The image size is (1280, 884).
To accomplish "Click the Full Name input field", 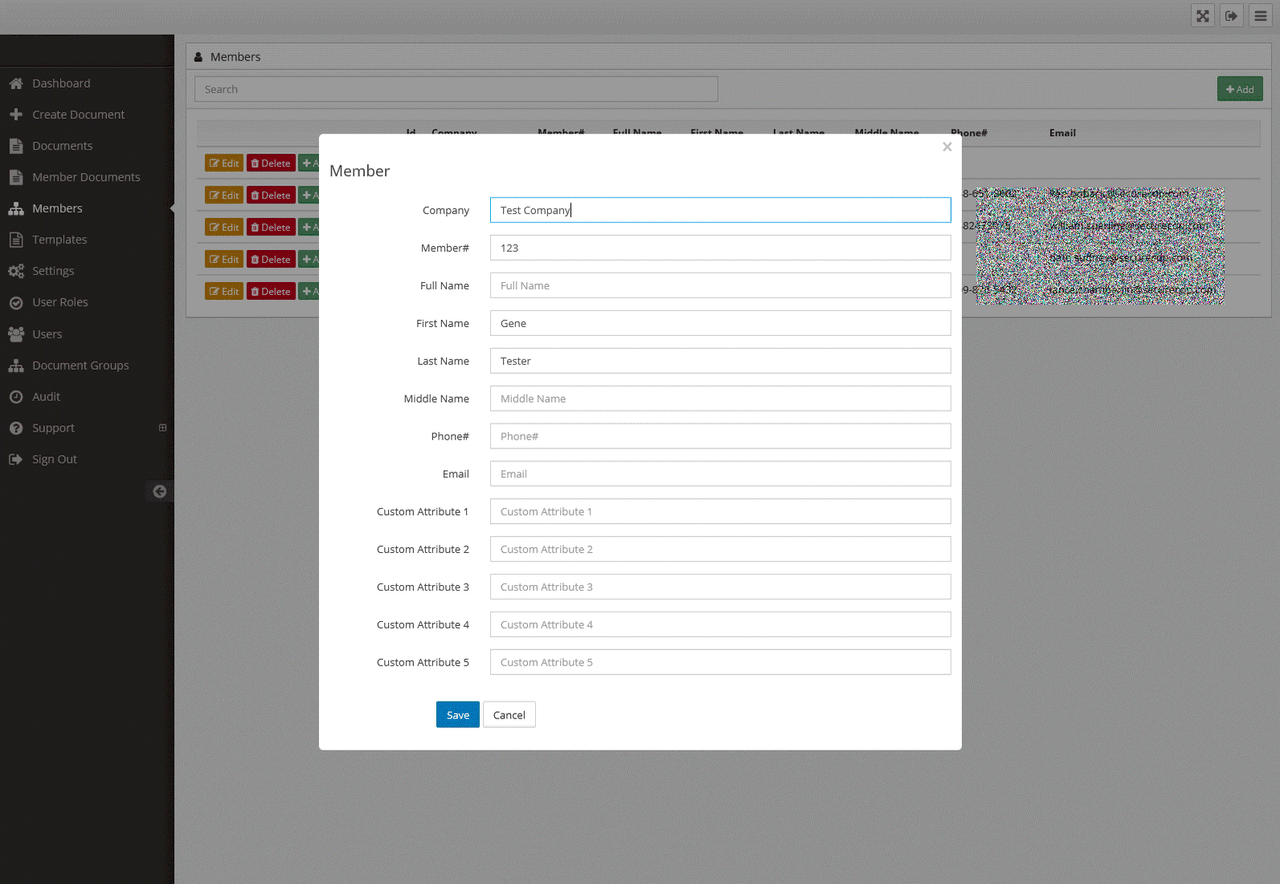I will point(720,285).
